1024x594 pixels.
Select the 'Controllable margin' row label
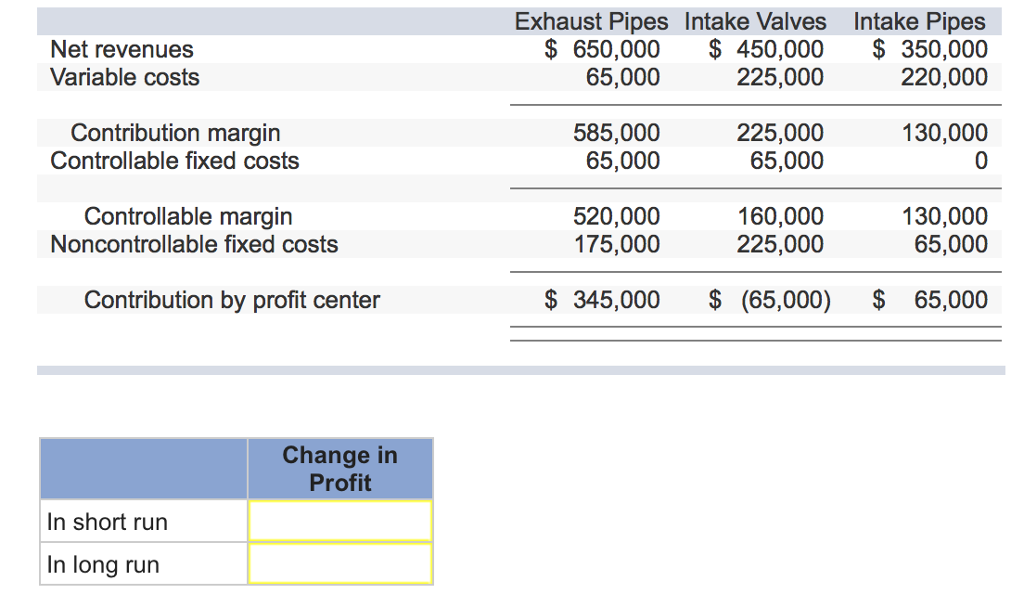click(188, 216)
